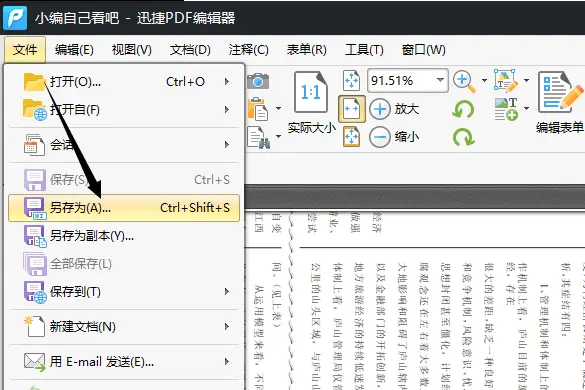Screen dimensions: 585x390
Task: Click the binoculars find-in-document icon
Action: (x=259, y=137)
